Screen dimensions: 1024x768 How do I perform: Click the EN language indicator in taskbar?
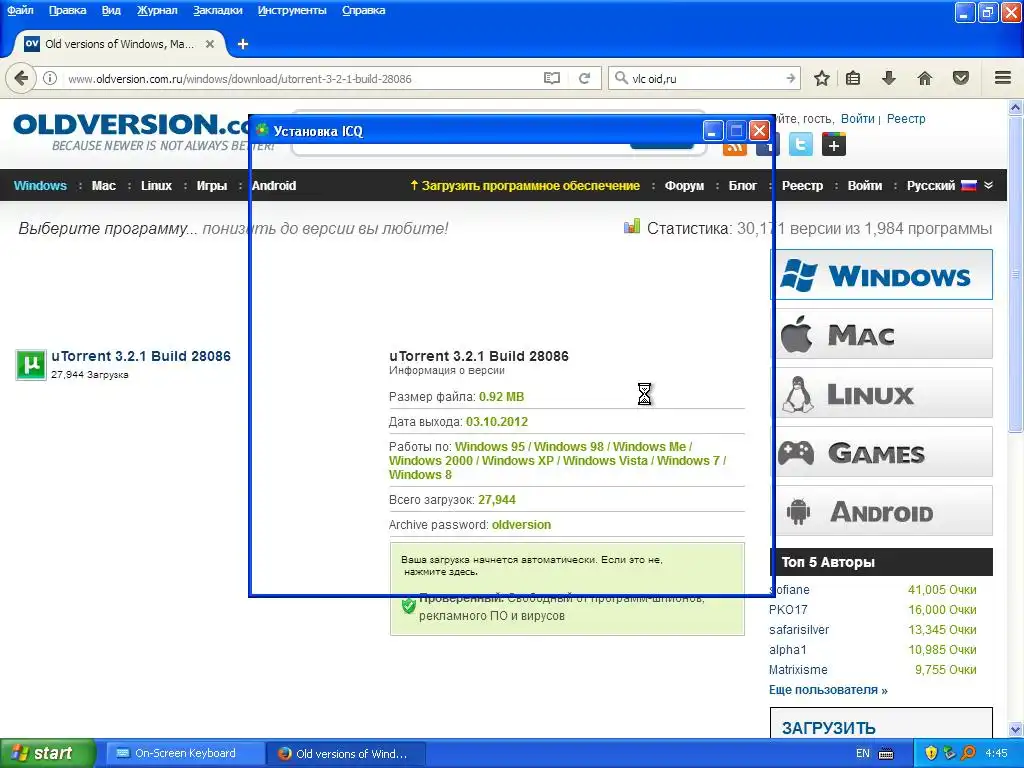(863, 754)
